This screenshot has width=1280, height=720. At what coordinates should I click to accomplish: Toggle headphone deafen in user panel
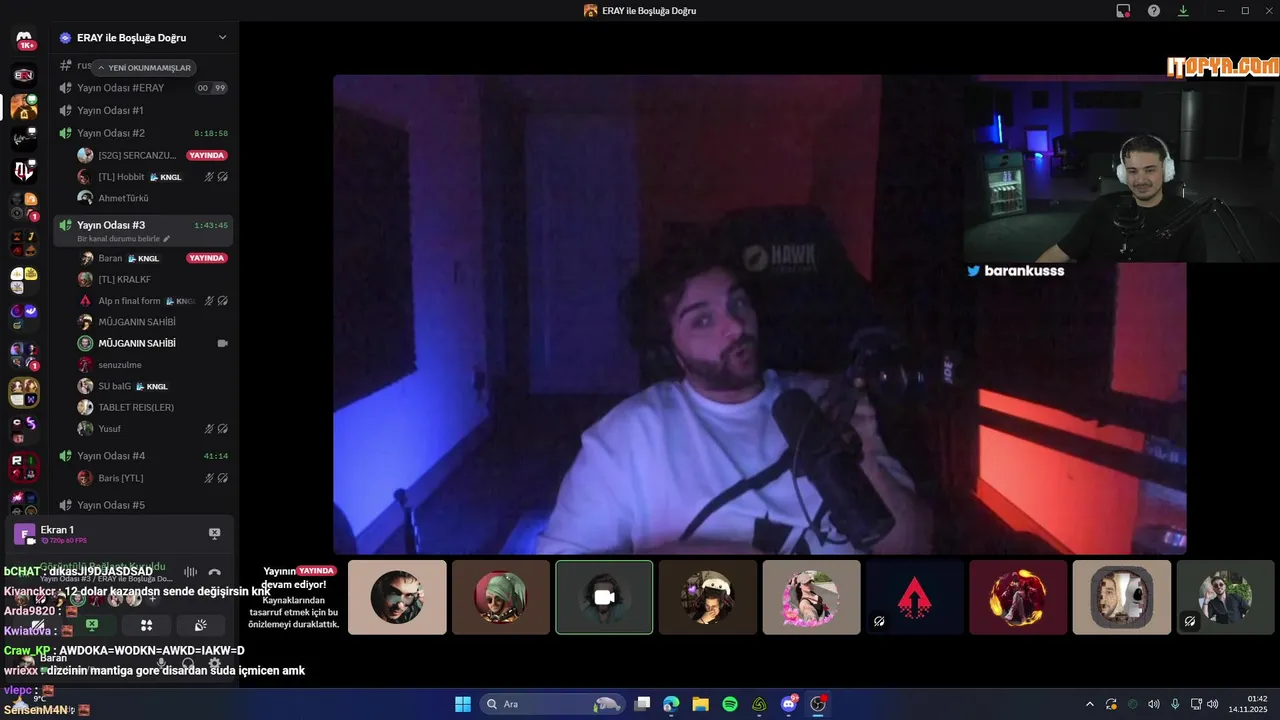click(188, 663)
